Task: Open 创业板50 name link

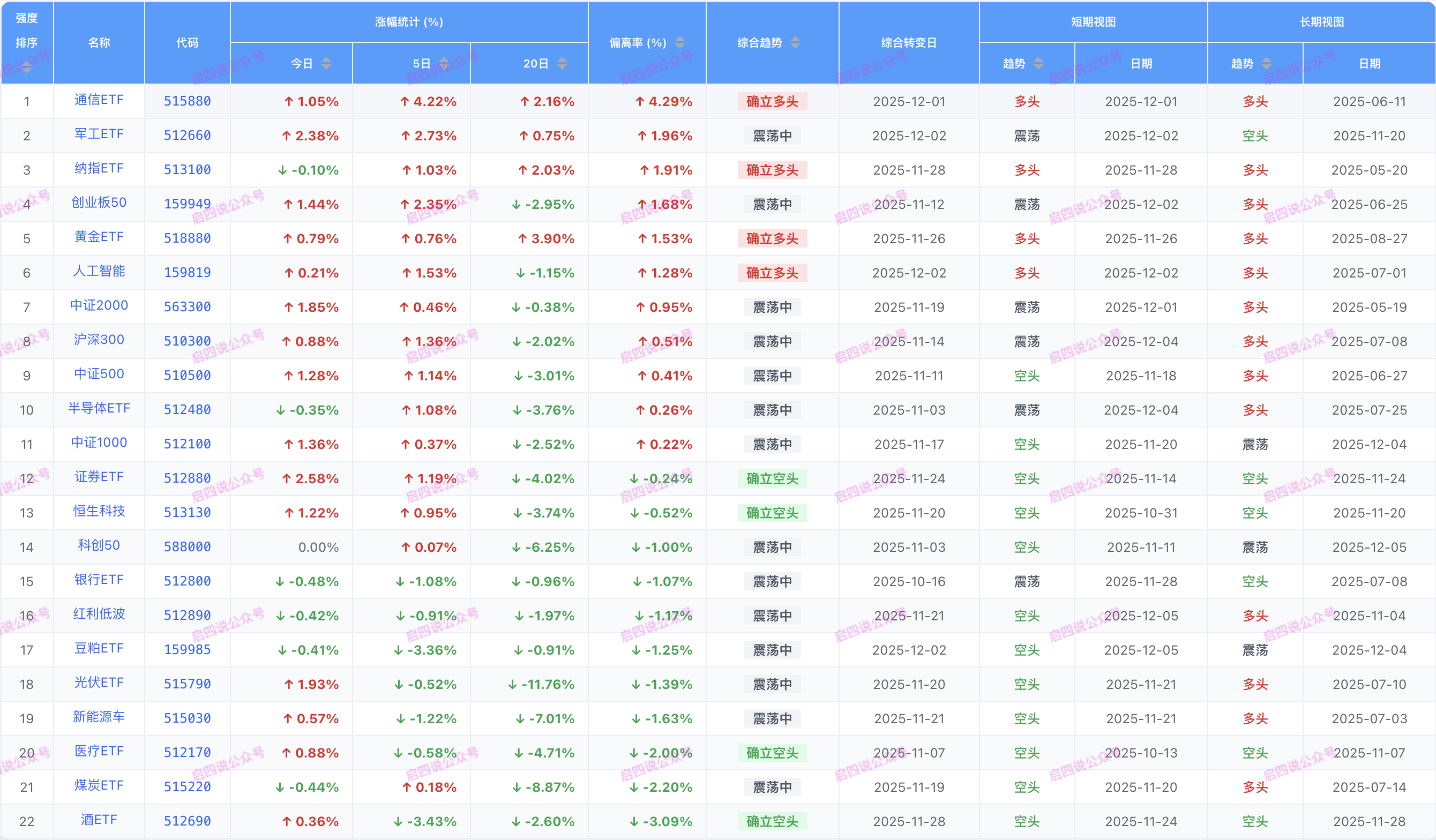Action: tap(99, 203)
